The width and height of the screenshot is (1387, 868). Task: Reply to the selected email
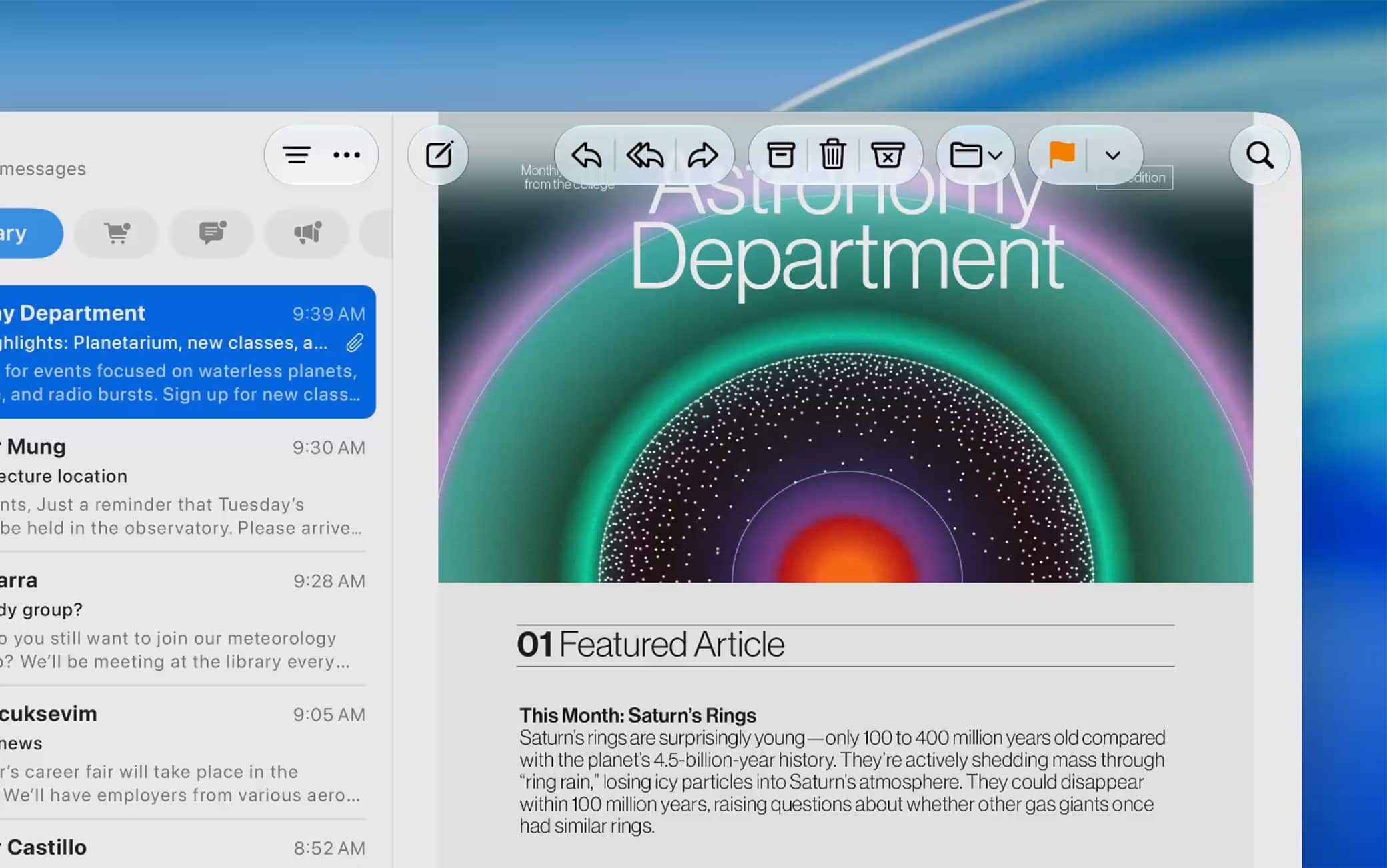587,155
